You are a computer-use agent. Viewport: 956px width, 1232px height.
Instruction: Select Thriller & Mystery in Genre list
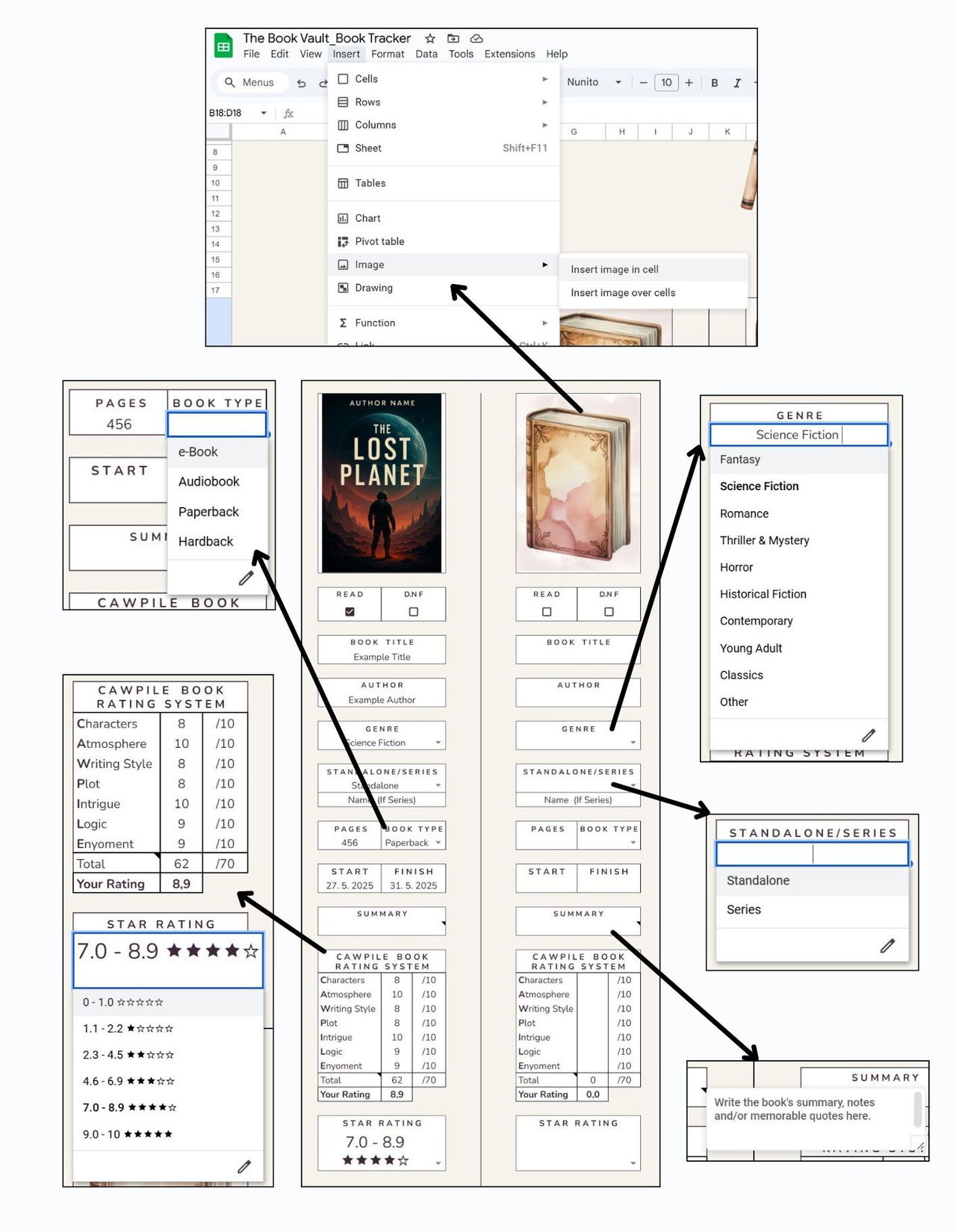pyautogui.click(x=798, y=540)
